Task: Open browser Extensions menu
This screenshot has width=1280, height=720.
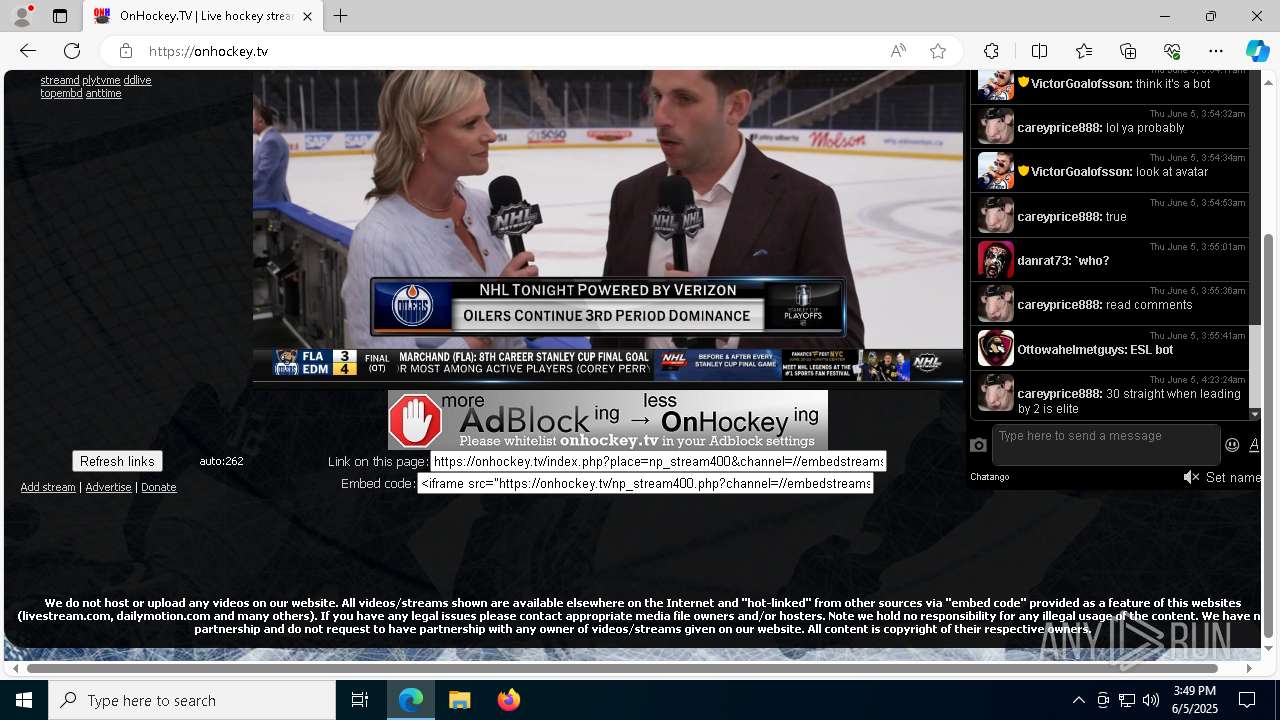Action: [991, 51]
